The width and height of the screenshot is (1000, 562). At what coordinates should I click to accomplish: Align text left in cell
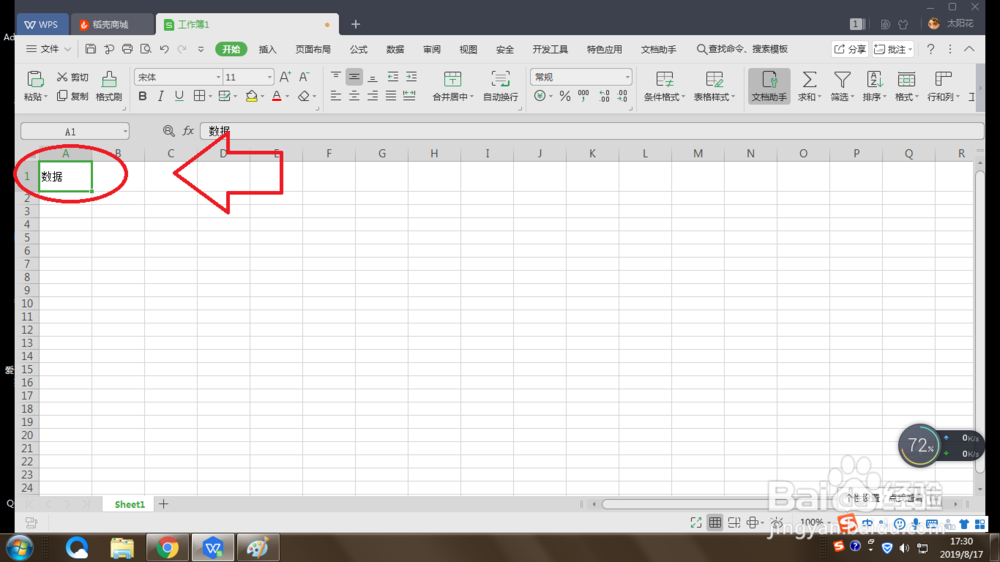coord(335,96)
